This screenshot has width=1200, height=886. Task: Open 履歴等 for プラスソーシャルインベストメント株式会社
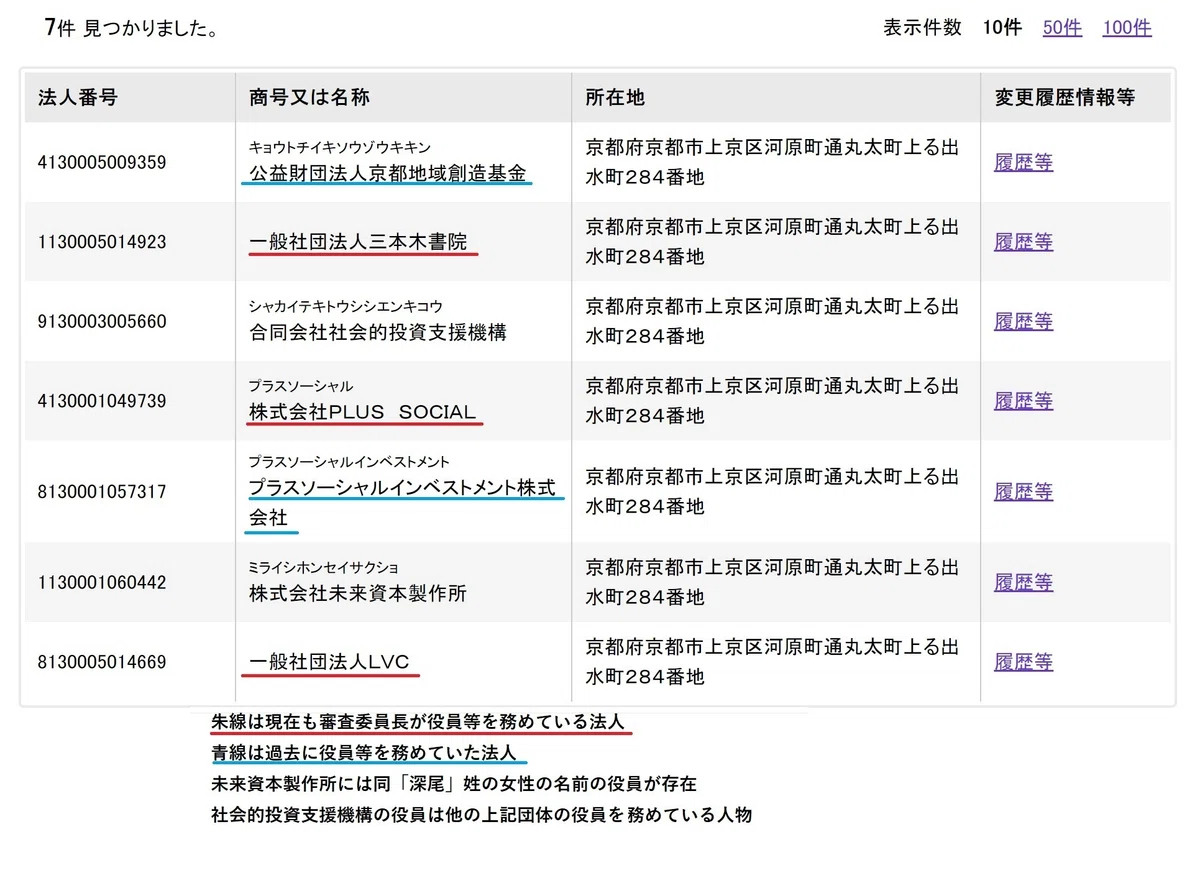(x=1023, y=492)
